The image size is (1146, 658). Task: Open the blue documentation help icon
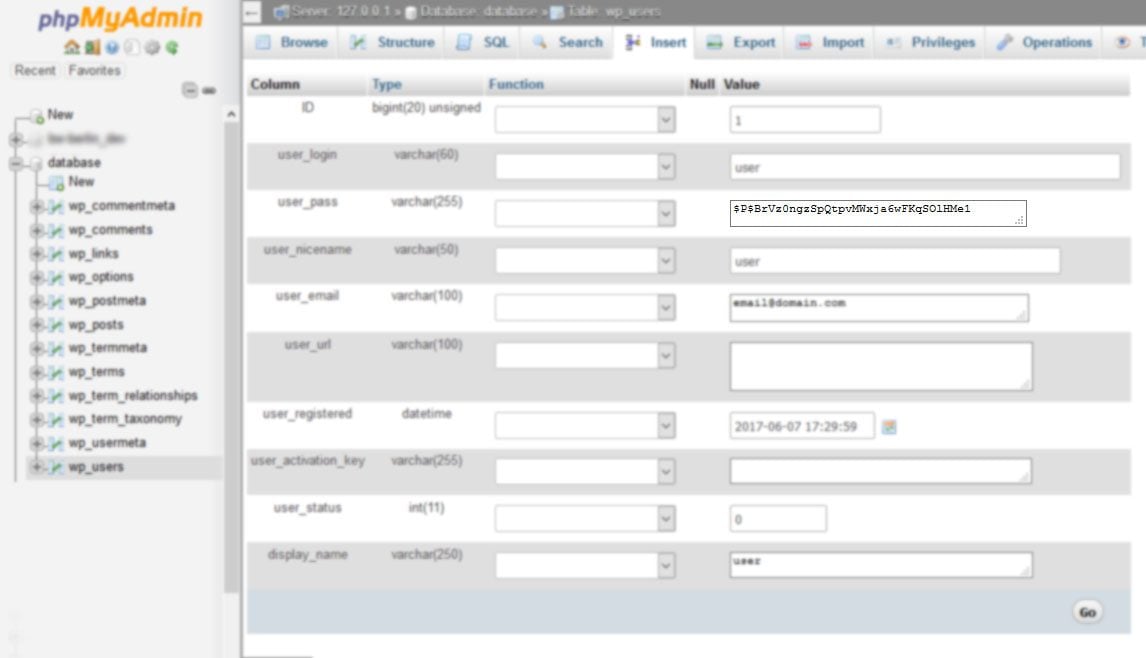click(x=112, y=48)
